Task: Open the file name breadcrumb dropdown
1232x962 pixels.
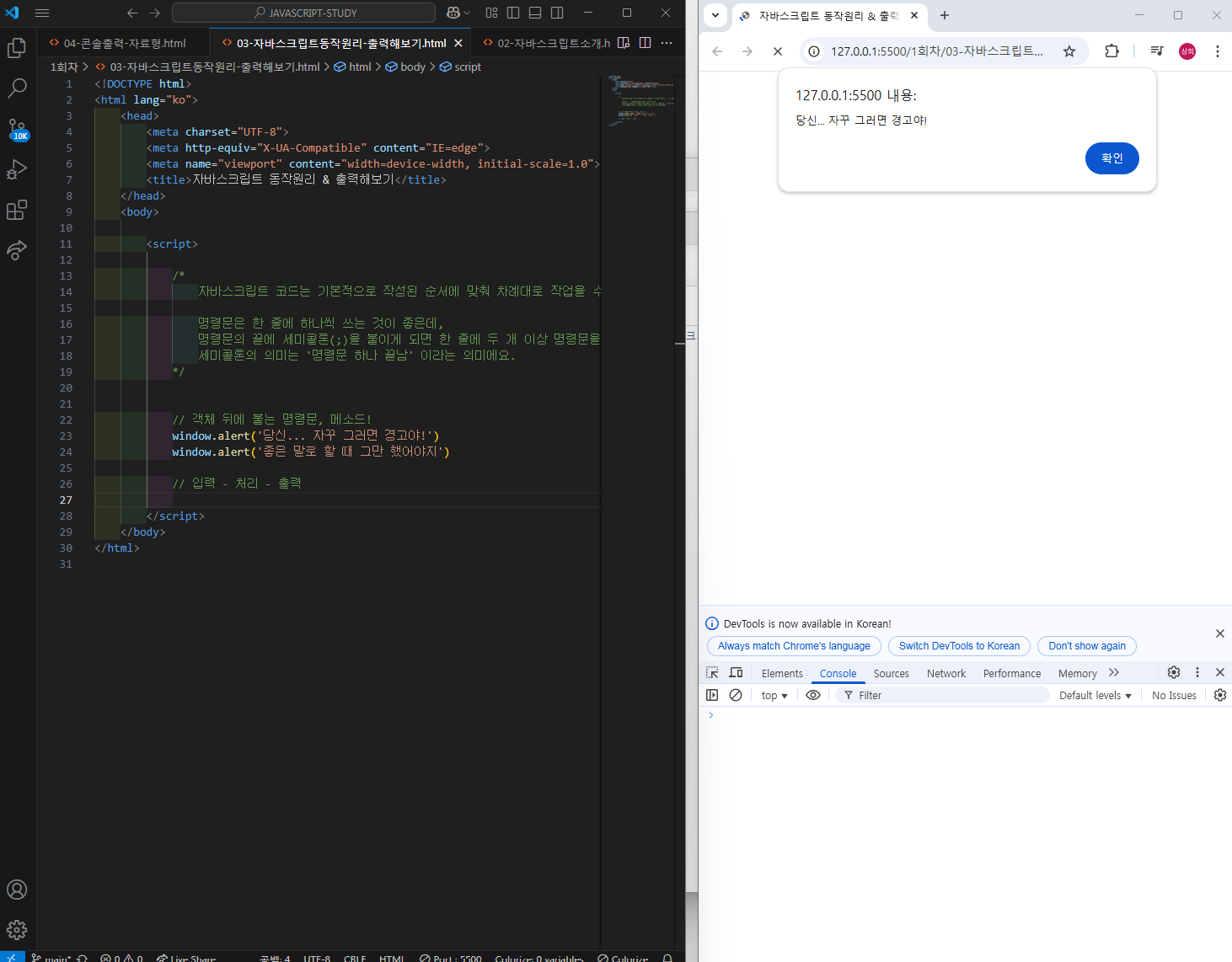Action: (x=215, y=67)
